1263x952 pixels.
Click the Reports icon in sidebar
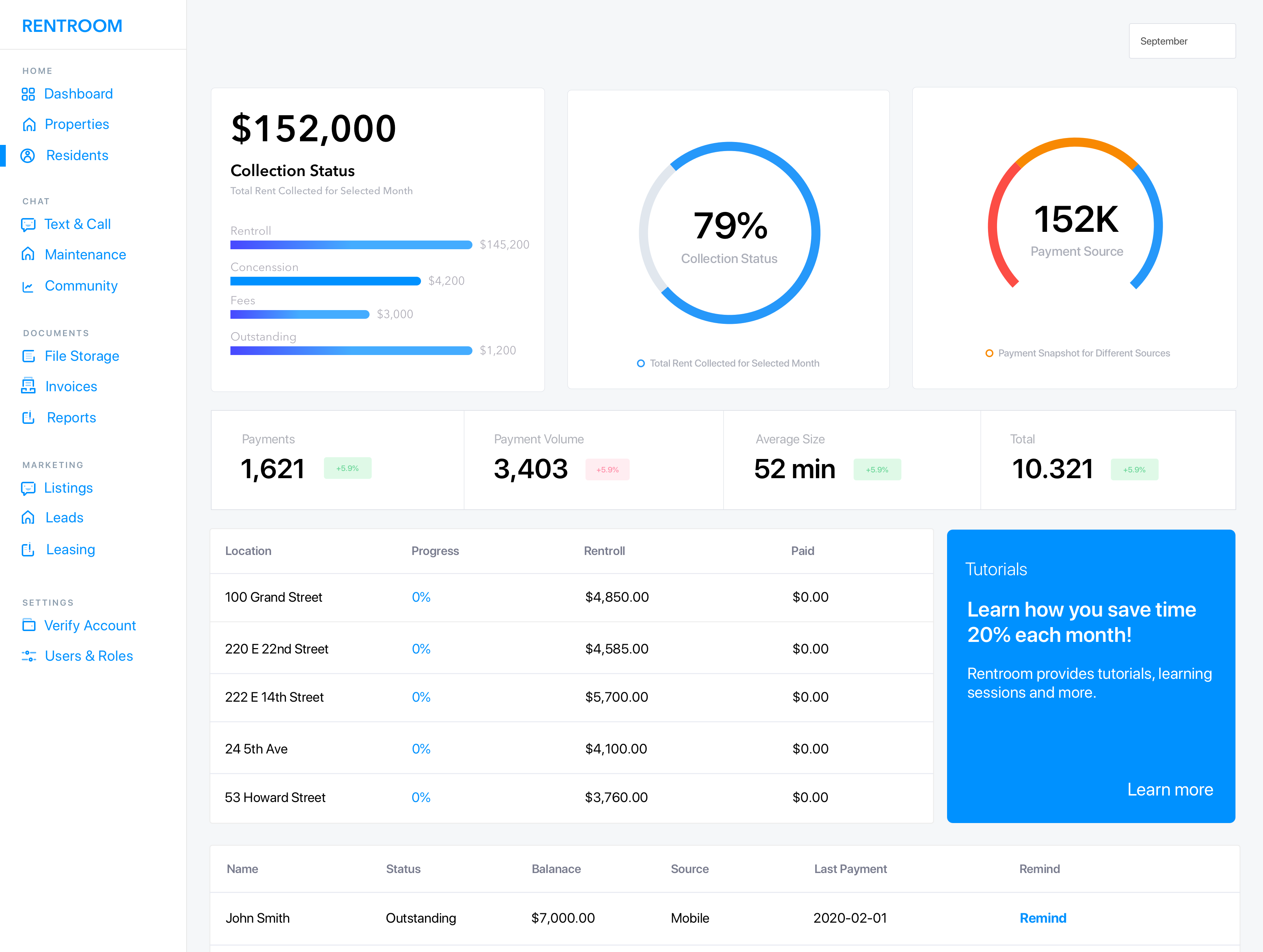(28, 418)
